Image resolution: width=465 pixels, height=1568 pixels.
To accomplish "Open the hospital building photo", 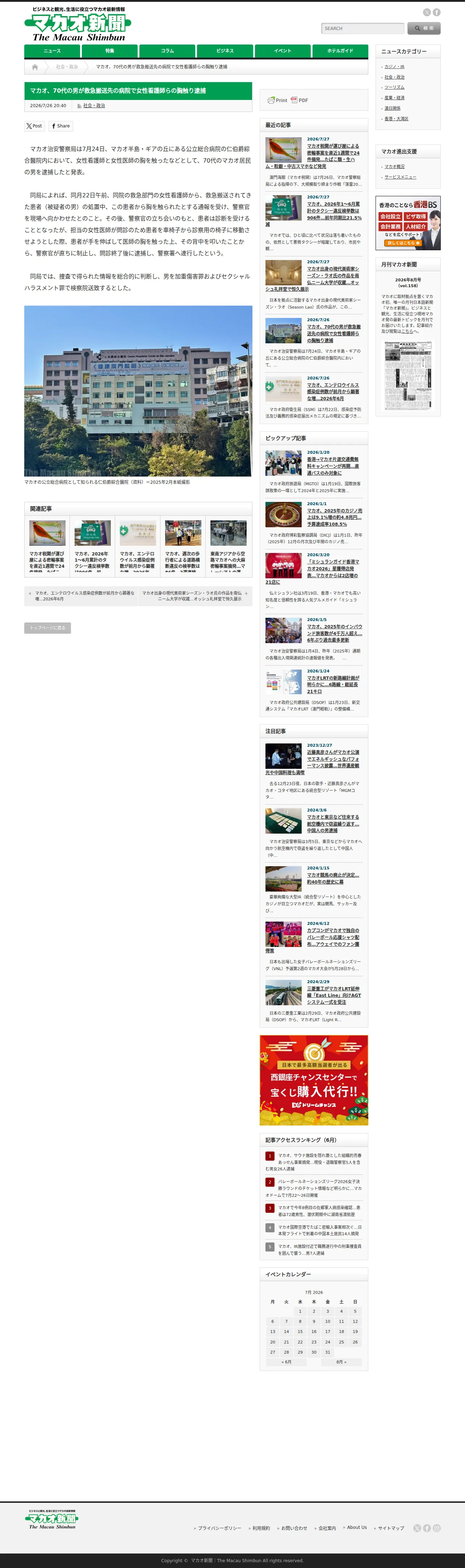I will click(x=138, y=391).
